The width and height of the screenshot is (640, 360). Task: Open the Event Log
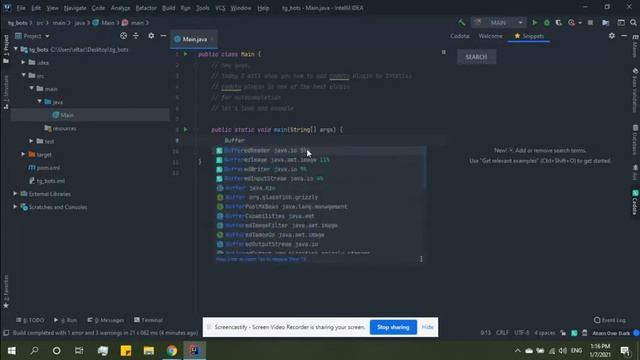[x=610, y=320]
